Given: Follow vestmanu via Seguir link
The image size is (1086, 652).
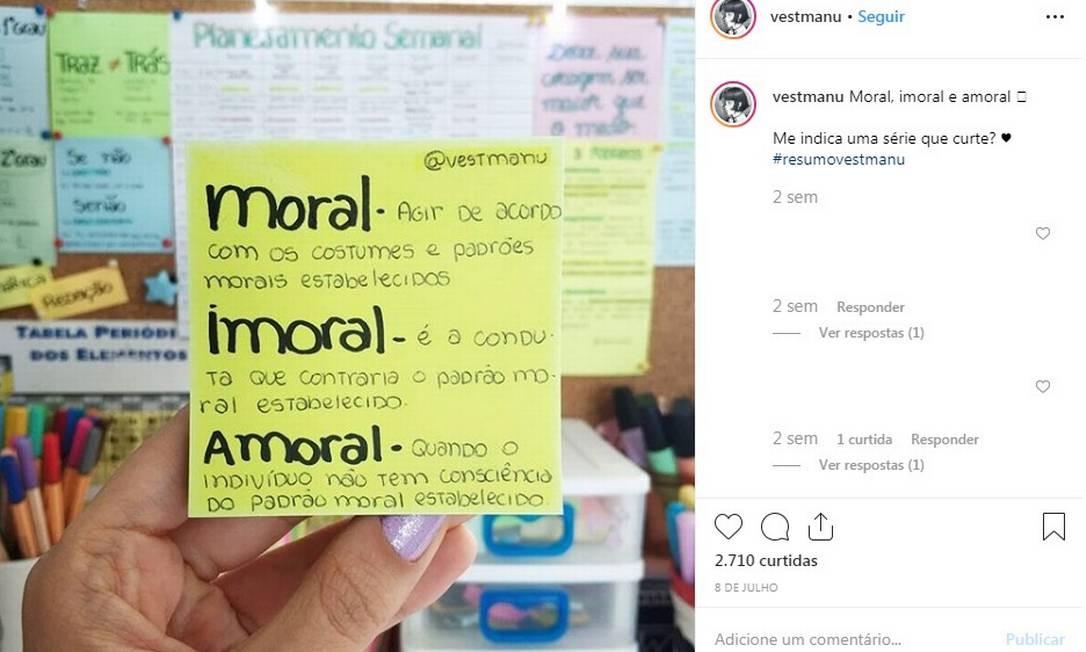Looking at the screenshot, I should click(x=881, y=17).
